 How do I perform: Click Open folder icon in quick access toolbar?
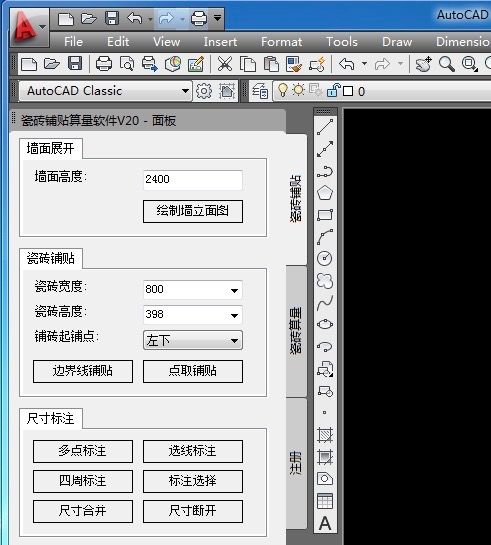pos(89,18)
